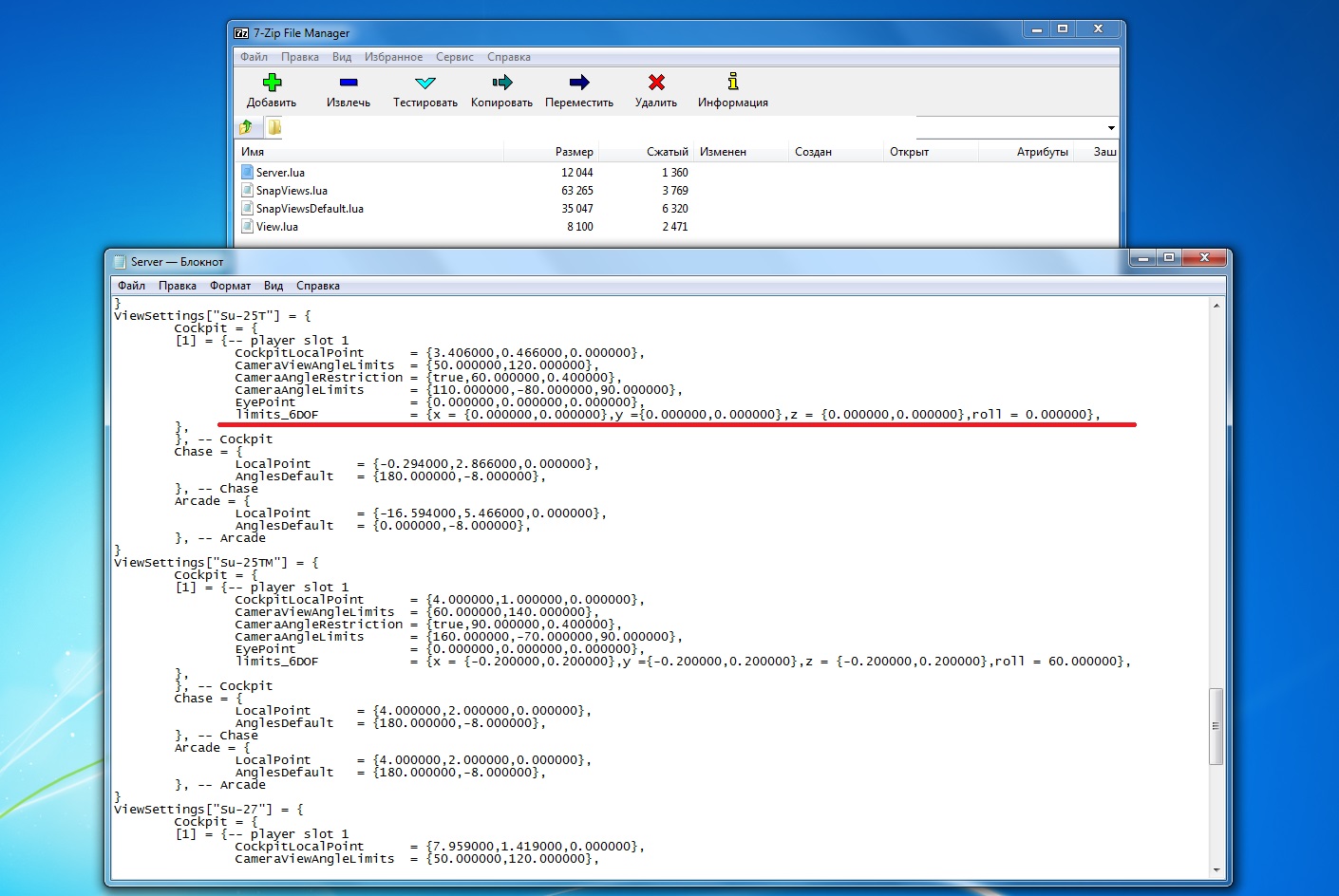This screenshot has height=896, width=1339.
Task: Click the limits_6DOF line with roll = 60.000000
Action: click(x=683, y=662)
